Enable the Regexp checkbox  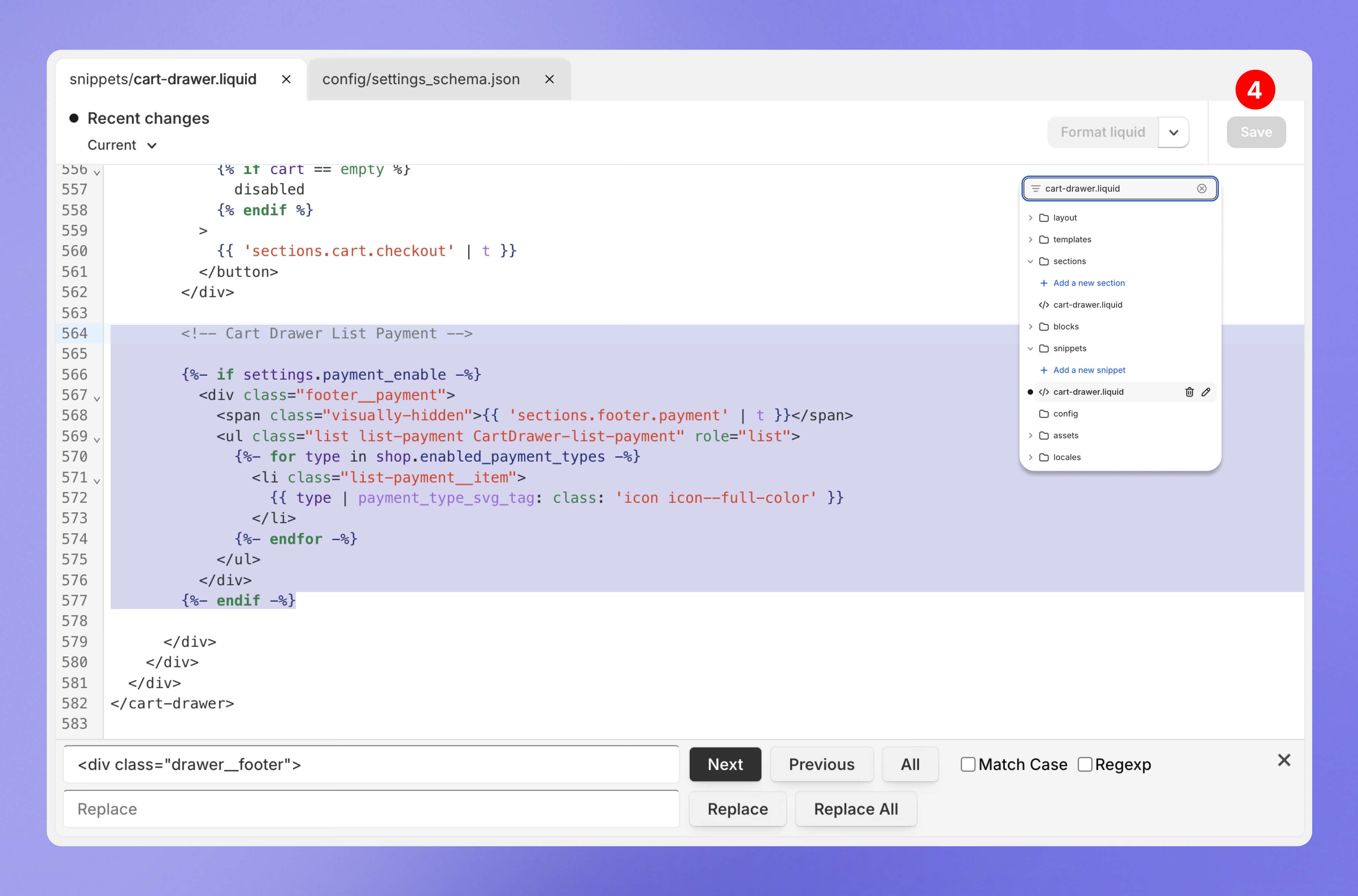(x=1084, y=765)
